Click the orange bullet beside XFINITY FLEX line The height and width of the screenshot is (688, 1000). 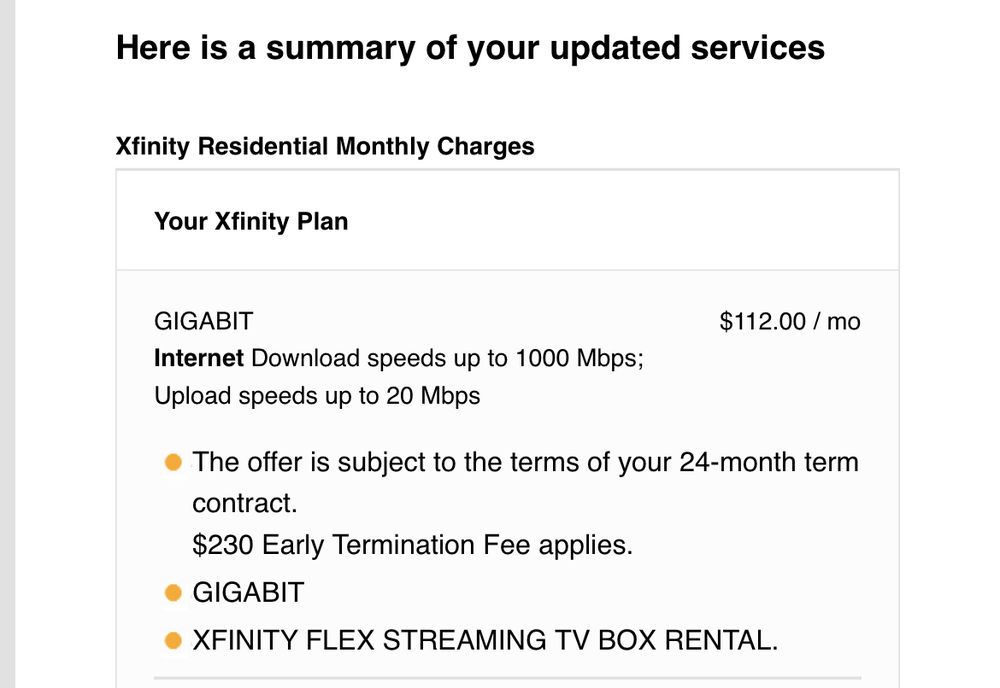(173, 640)
